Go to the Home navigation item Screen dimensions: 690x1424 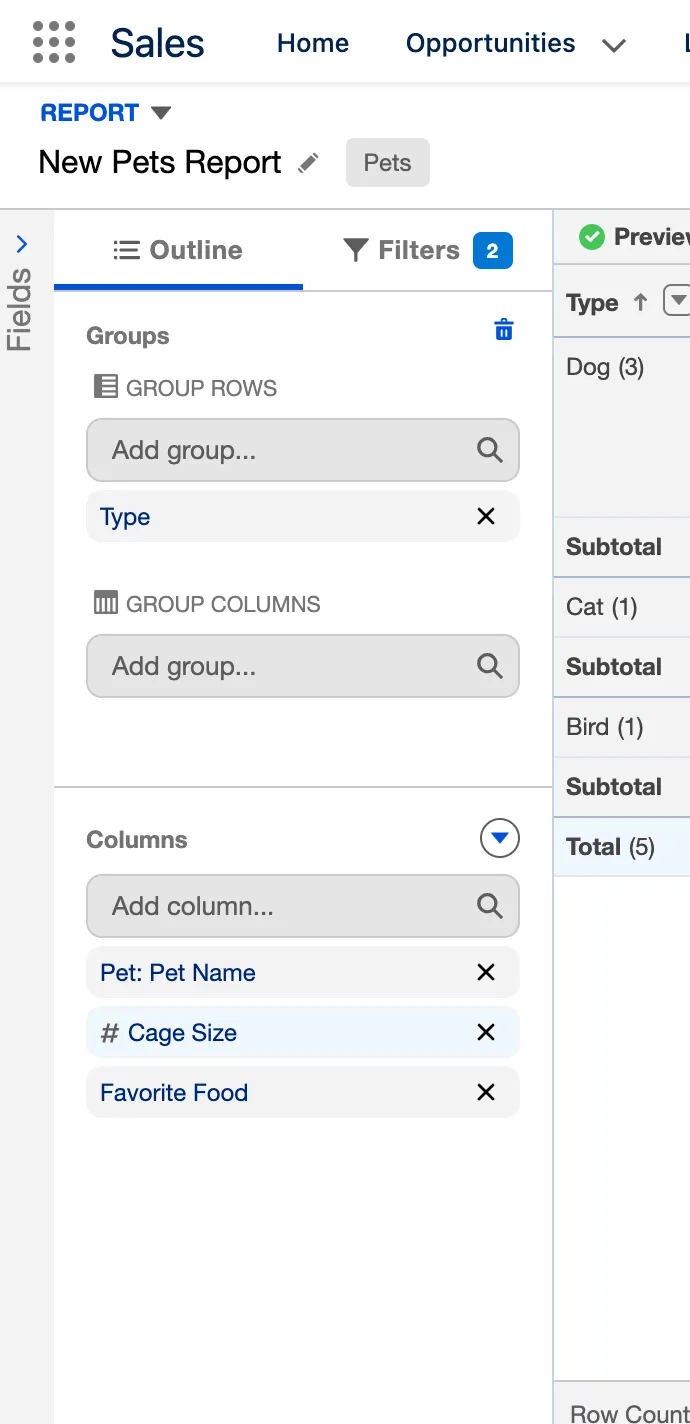coord(313,43)
